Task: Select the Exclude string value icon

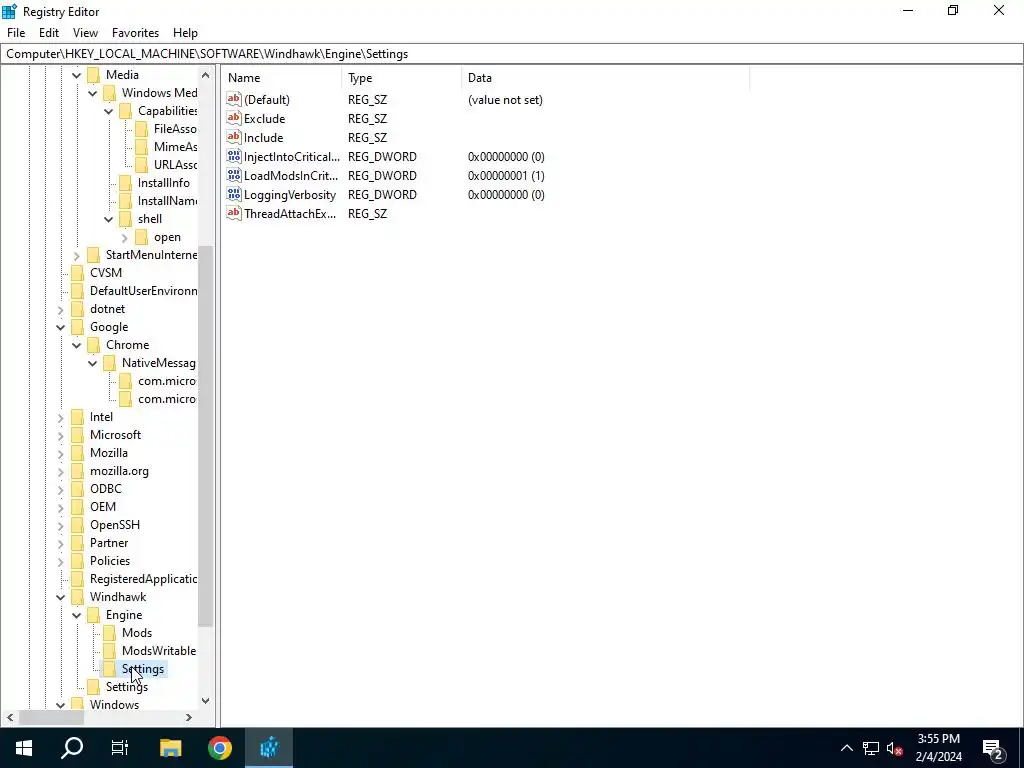Action: (234, 118)
